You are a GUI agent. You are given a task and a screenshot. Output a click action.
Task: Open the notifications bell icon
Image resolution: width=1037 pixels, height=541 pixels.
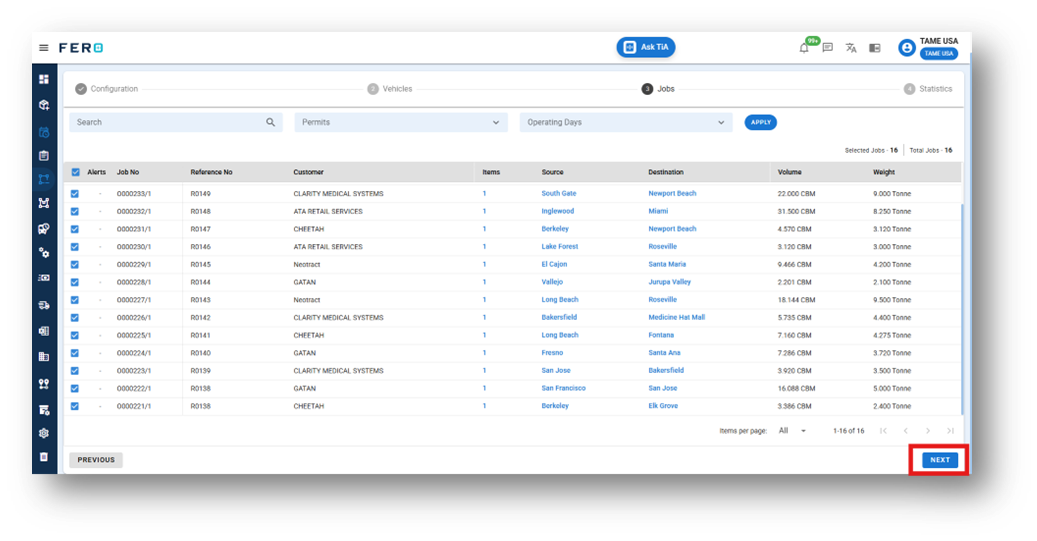(x=804, y=48)
